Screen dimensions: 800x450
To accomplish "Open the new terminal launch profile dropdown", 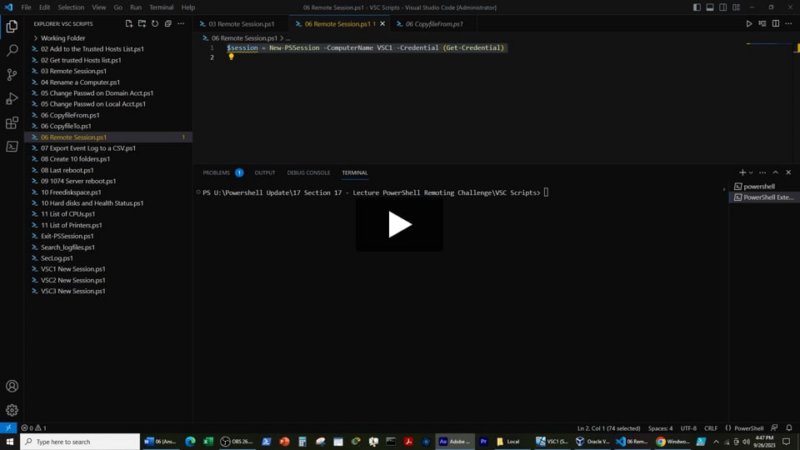I will 753,173.
